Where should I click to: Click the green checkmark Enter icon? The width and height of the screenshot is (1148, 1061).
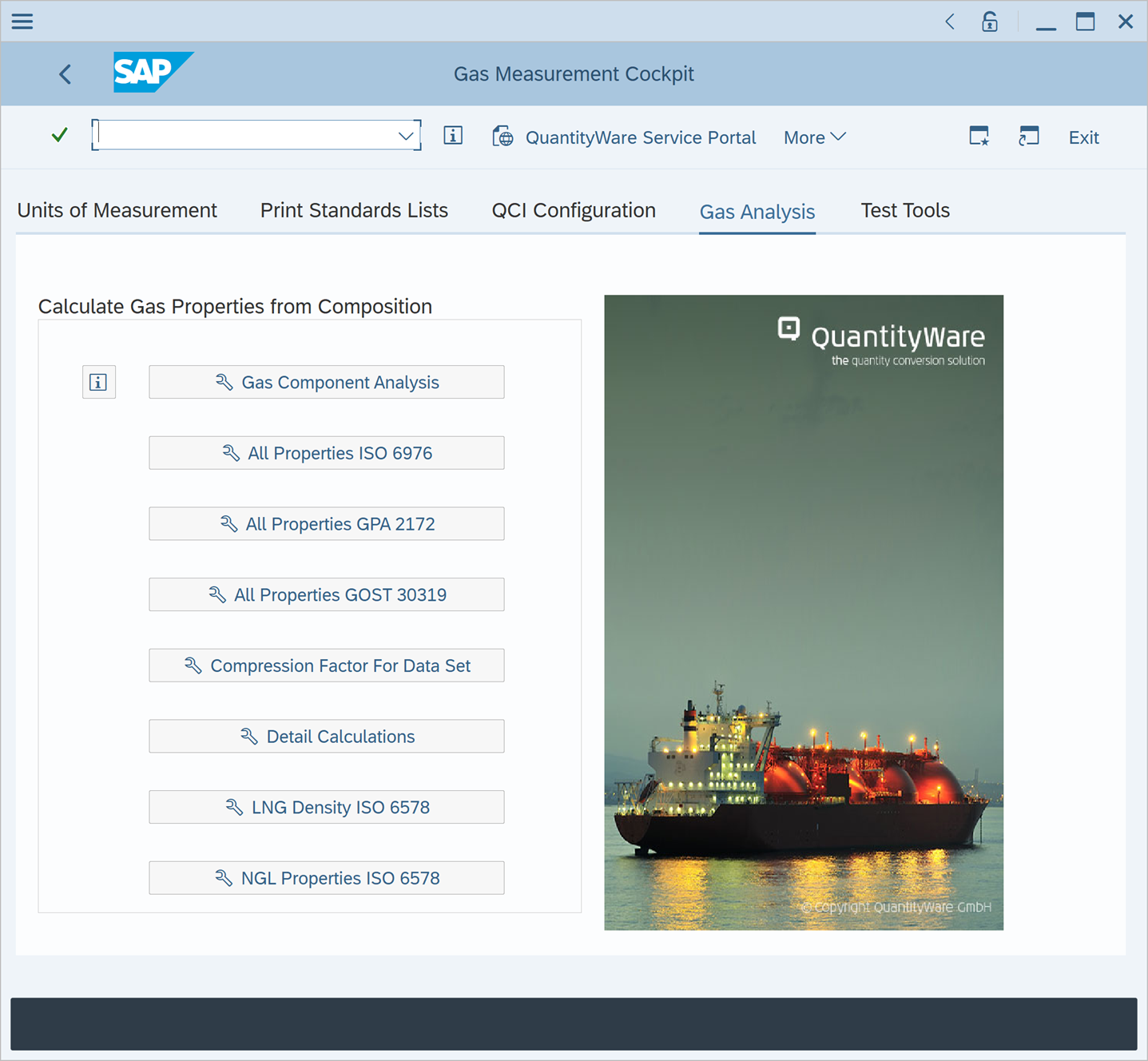click(59, 136)
